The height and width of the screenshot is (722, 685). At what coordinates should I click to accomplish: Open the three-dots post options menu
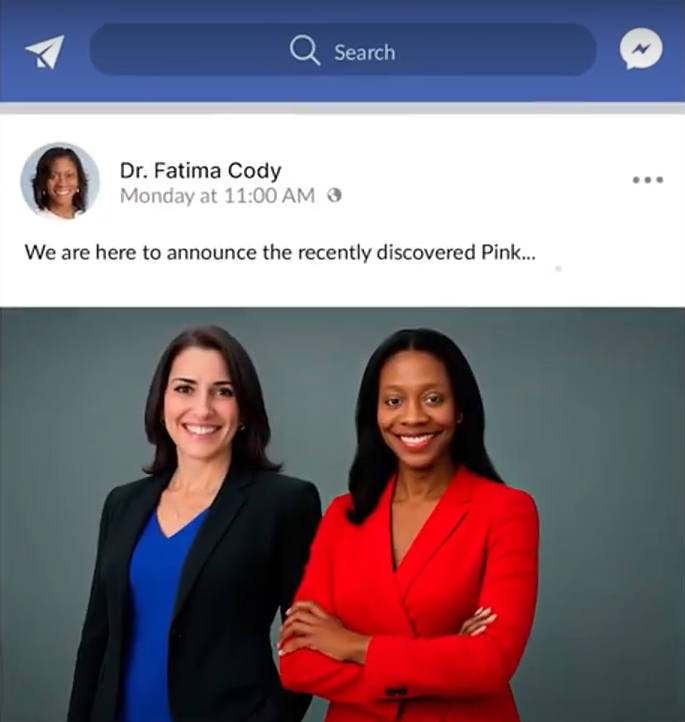coord(648,180)
